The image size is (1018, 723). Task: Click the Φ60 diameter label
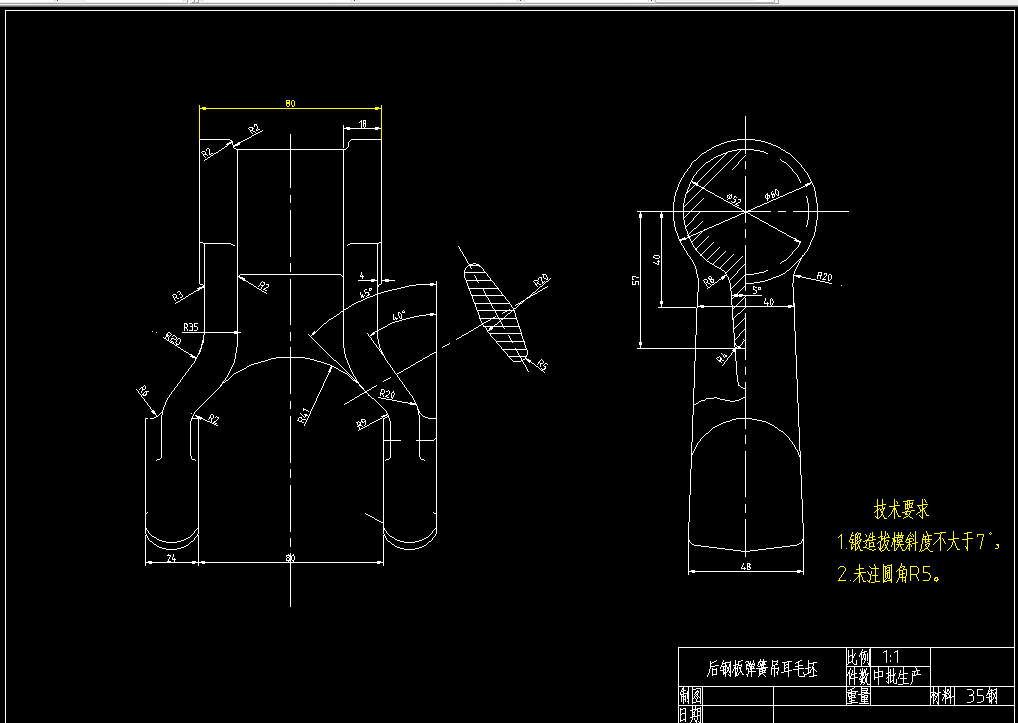pos(771,194)
